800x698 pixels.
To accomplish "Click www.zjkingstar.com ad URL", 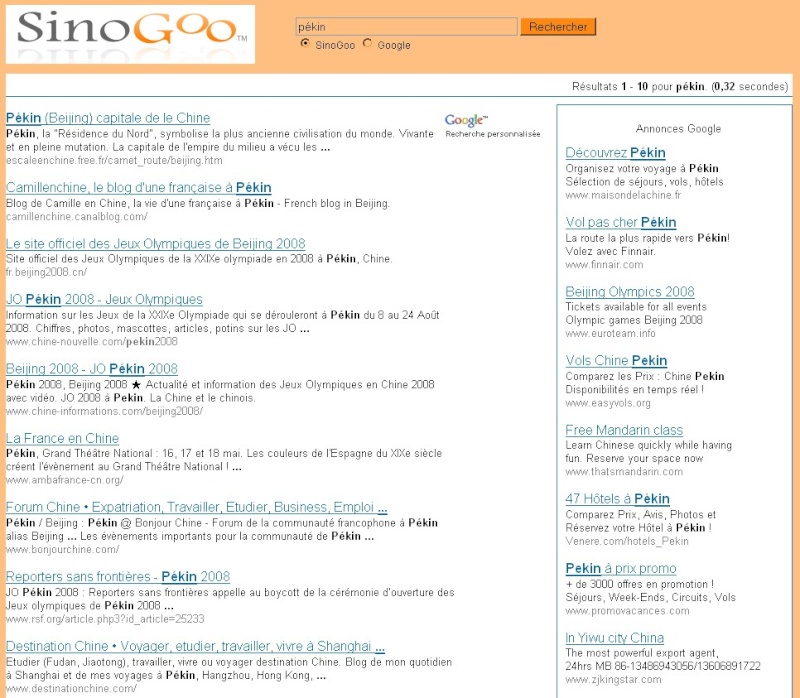I will [x=613, y=680].
